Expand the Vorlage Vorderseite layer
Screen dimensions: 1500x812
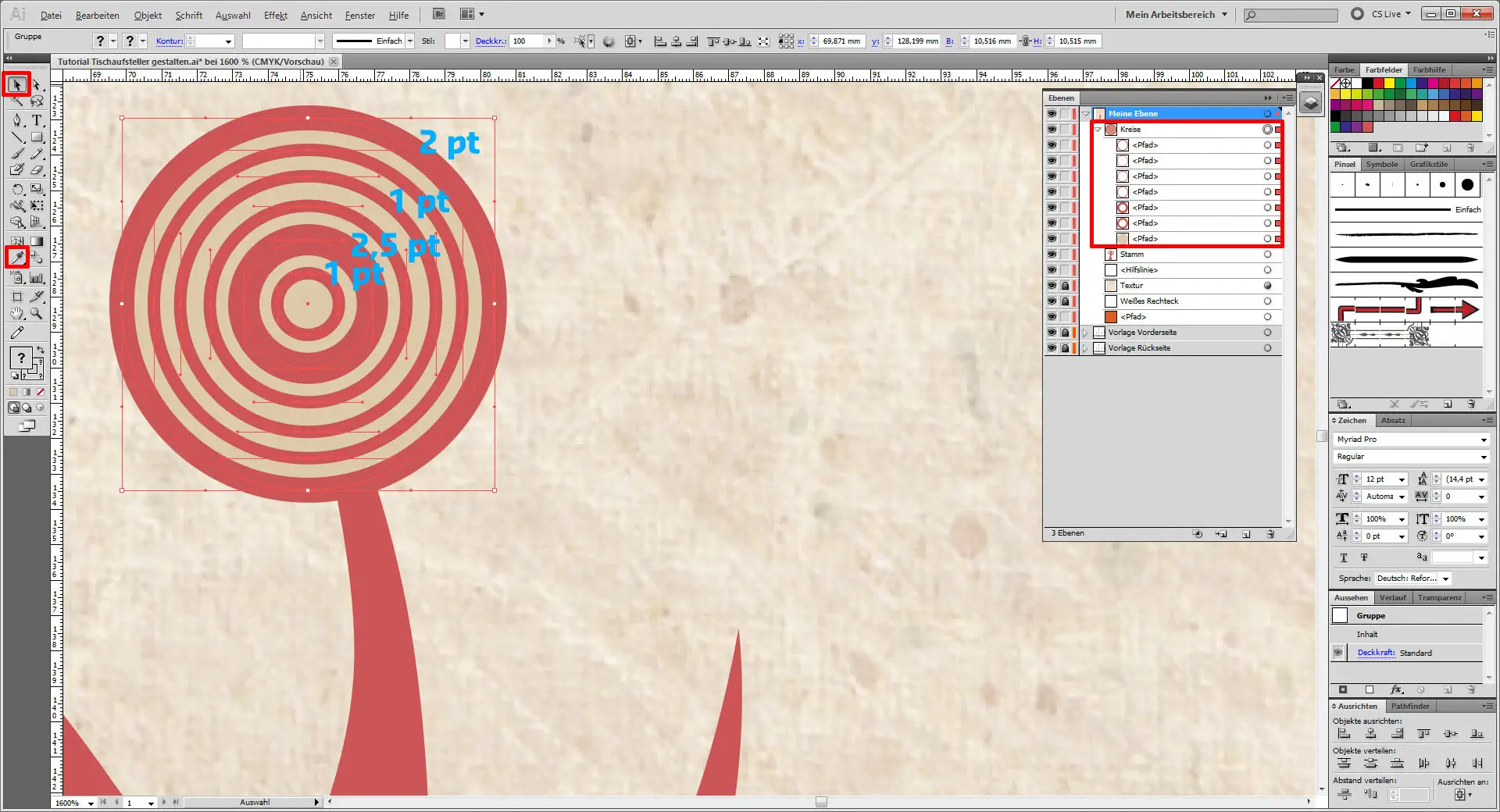coord(1085,333)
